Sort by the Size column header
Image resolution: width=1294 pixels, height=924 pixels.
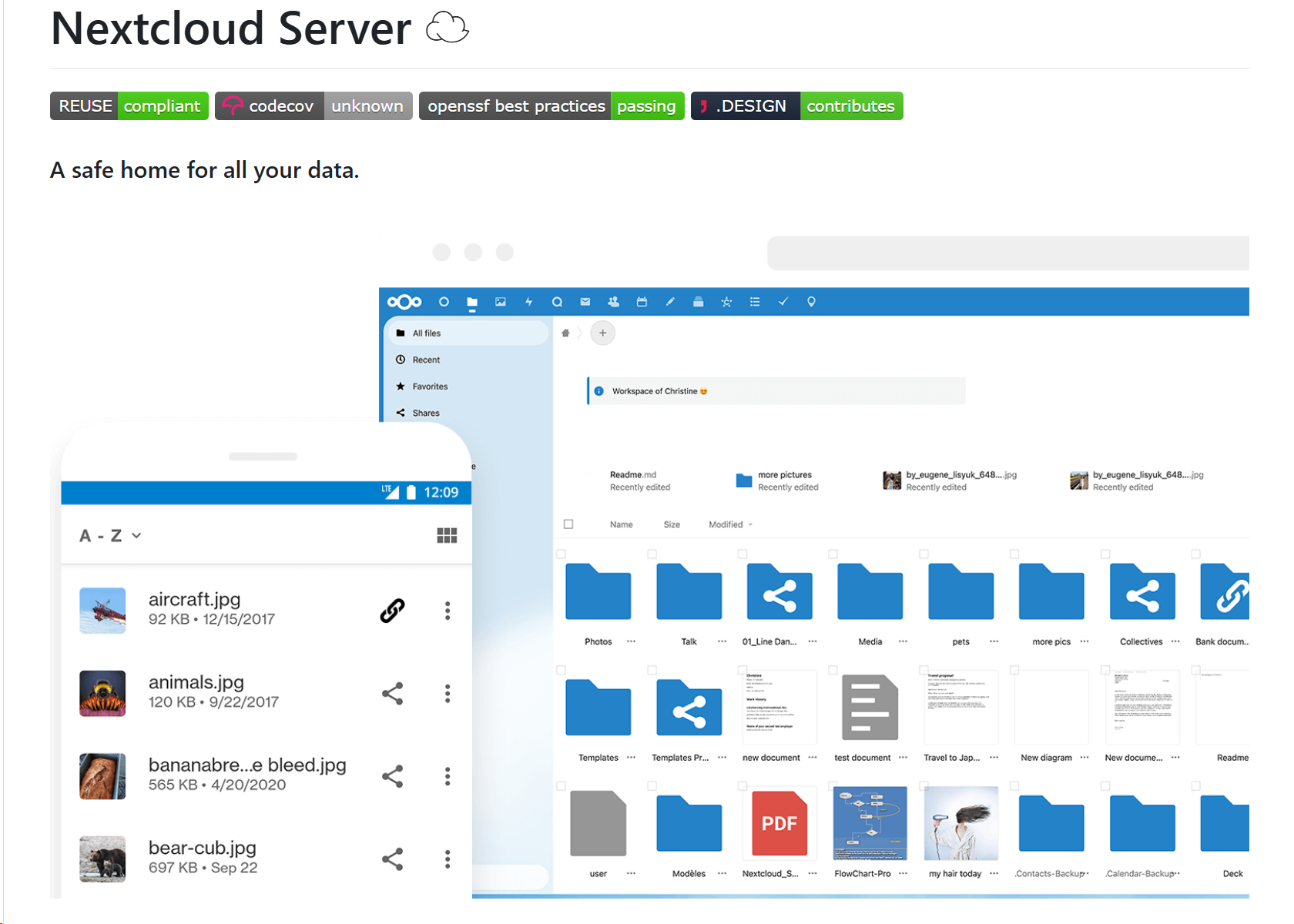[x=672, y=524]
